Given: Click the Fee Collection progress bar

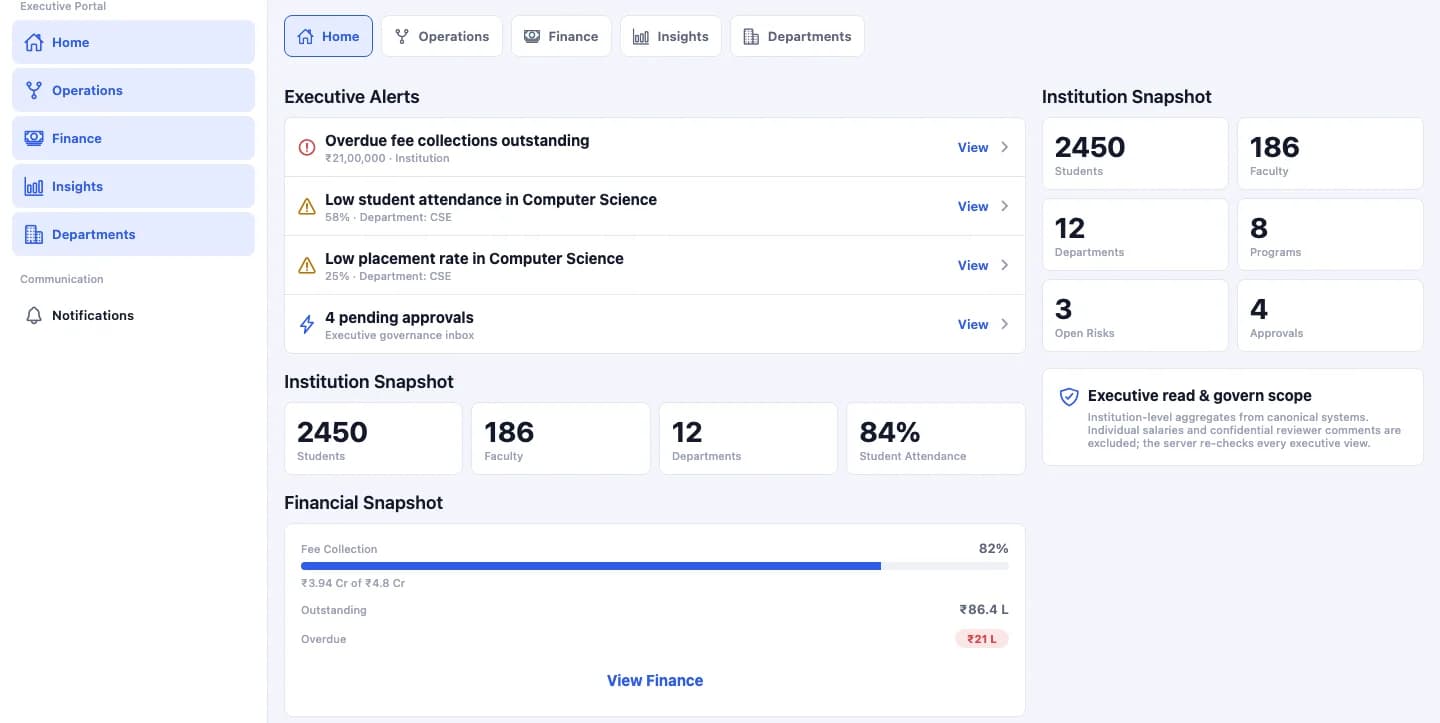Looking at the screenshot, I should [655, 566].
